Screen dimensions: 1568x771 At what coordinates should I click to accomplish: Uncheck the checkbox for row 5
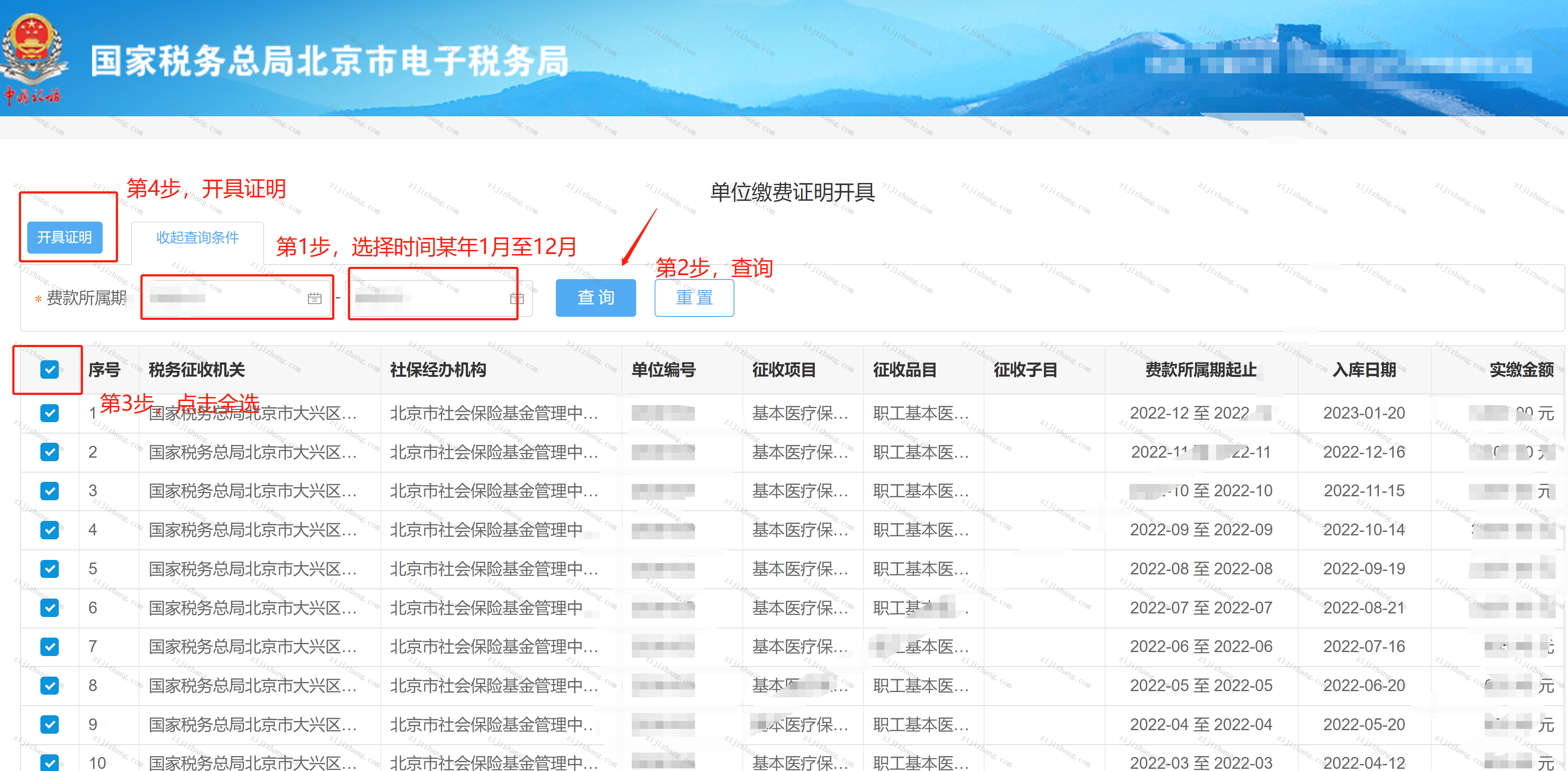[49, 569]
